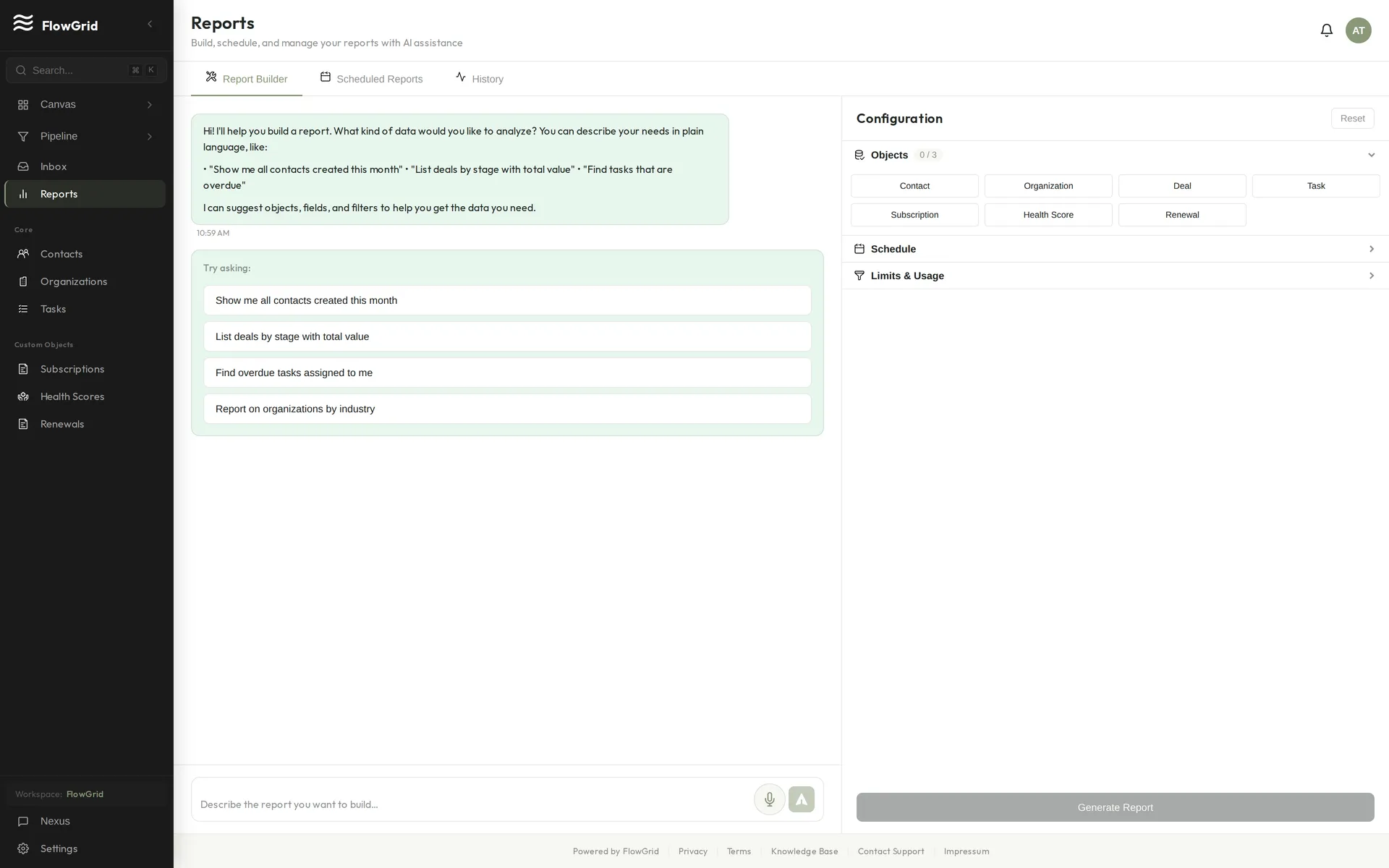Open Settings gear in the sidebar

[23, 848]
